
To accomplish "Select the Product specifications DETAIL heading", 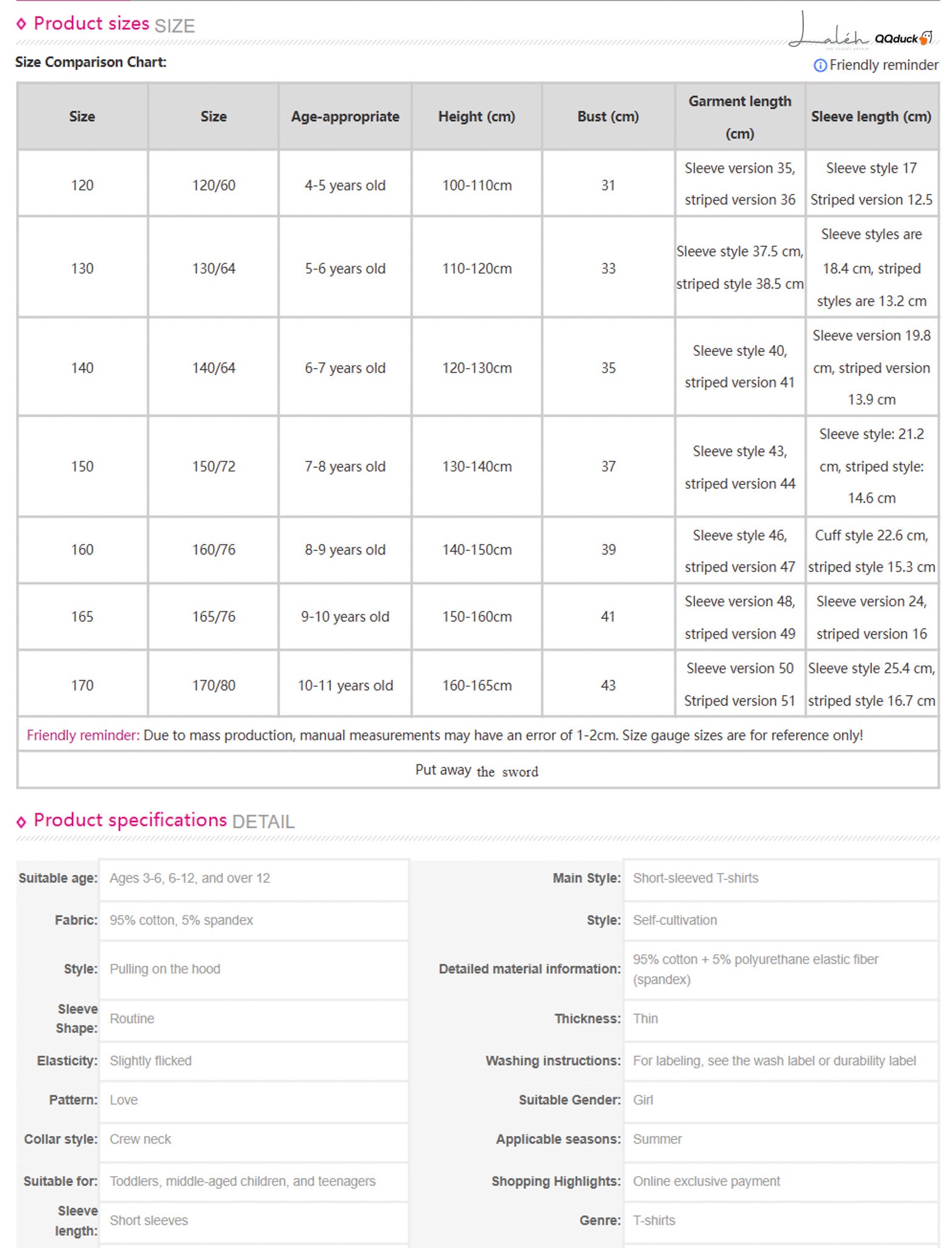I will coord(164,821).
